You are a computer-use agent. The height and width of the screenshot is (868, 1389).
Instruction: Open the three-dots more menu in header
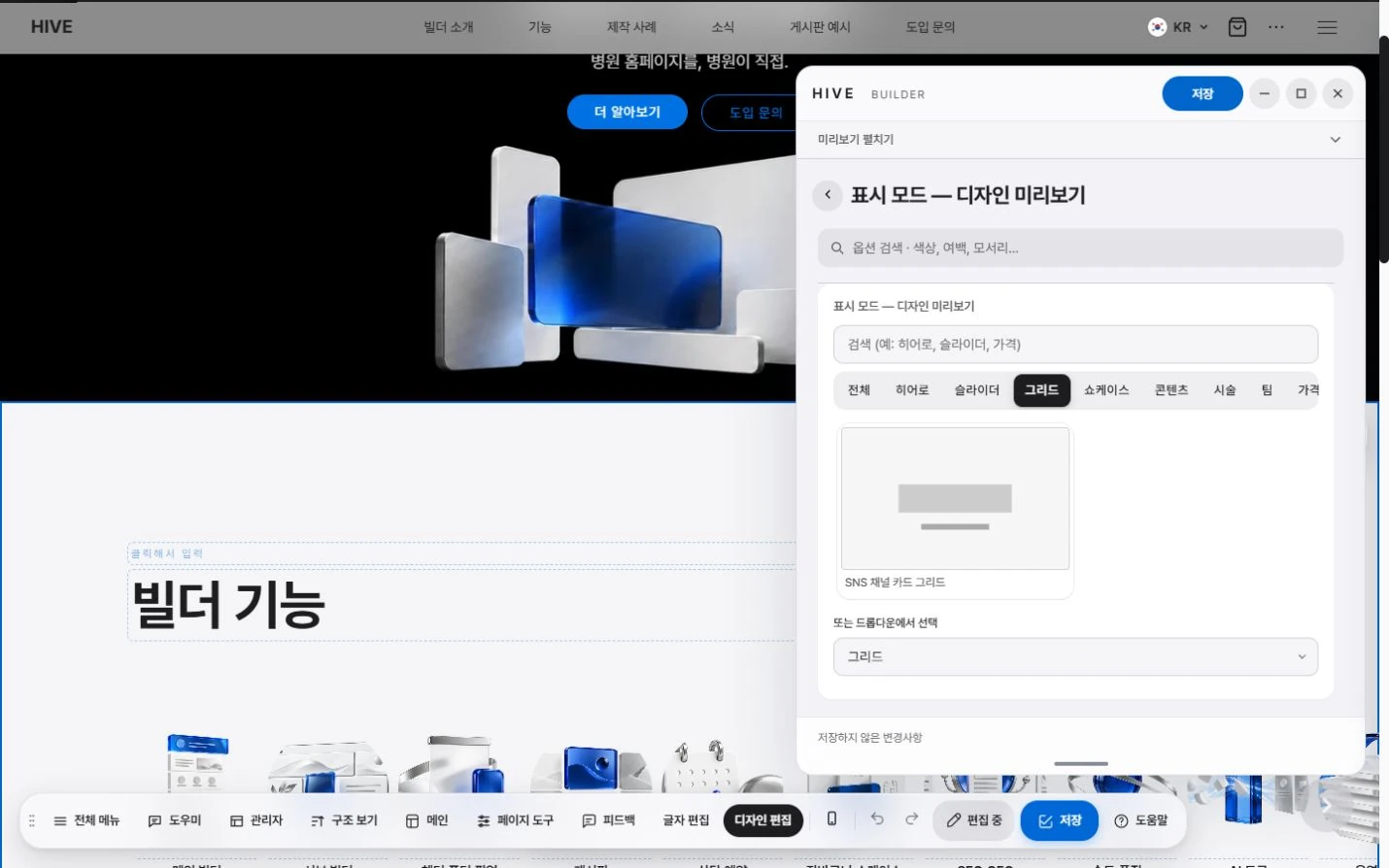pyautogui.click(x=1276, y=27)
